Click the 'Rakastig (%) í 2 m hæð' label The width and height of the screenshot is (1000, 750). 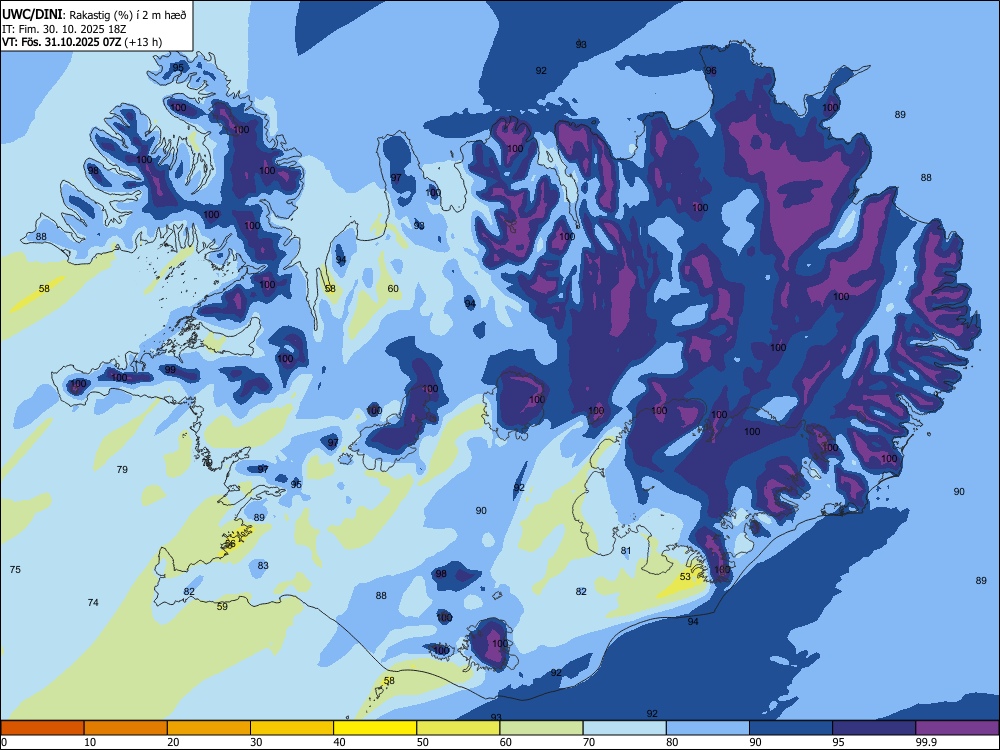tap(128, 15)
